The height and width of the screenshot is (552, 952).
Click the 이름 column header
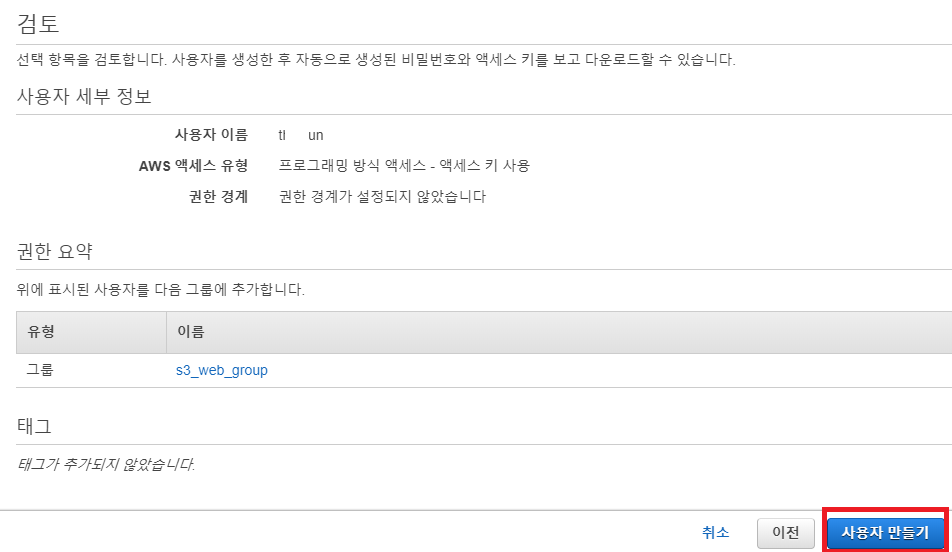coord(191,331)
